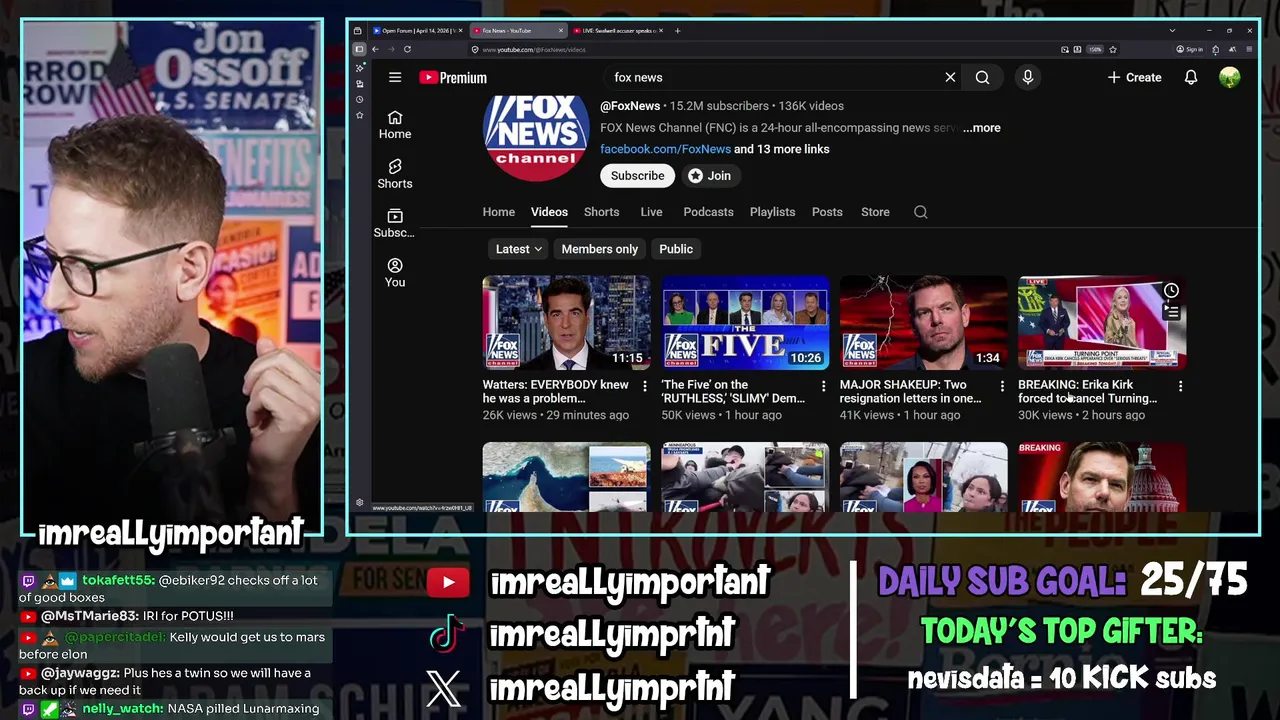Screen dimensions: 1280x720
Task: Open Shorts in the YouTube sidebar
Action: [x=395, y=174]
